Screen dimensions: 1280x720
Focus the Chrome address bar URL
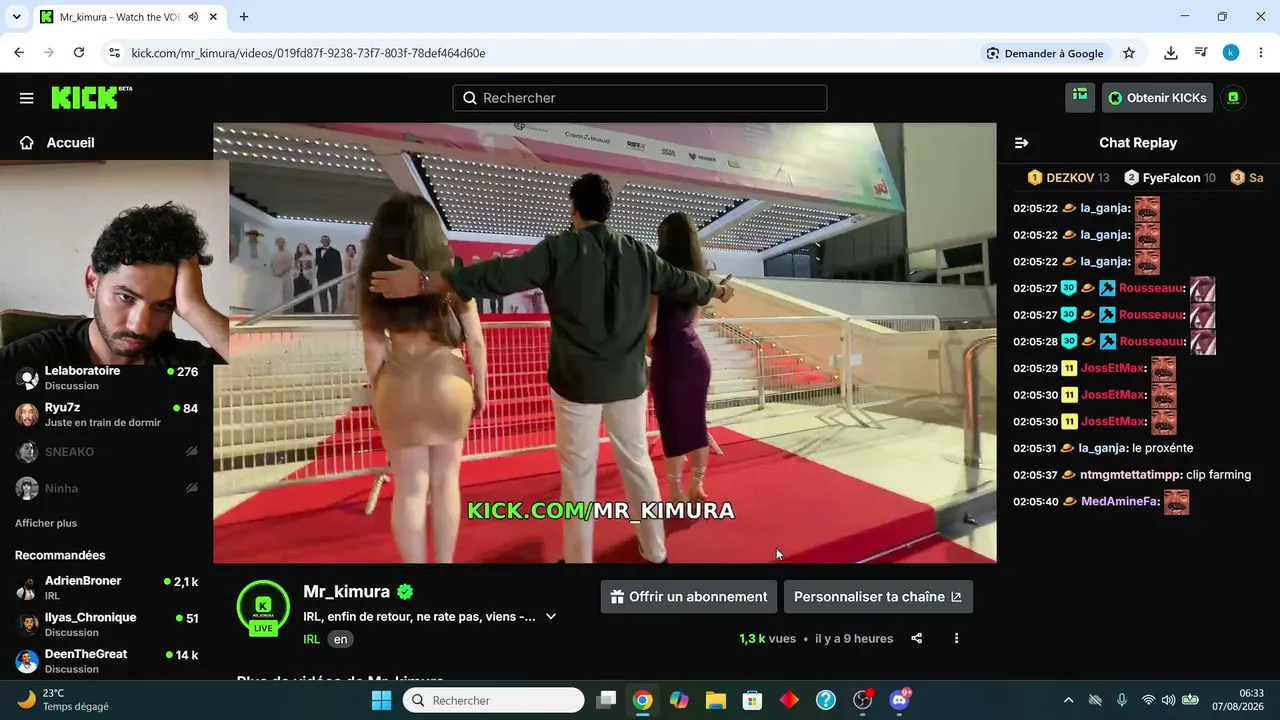(308, 53)
